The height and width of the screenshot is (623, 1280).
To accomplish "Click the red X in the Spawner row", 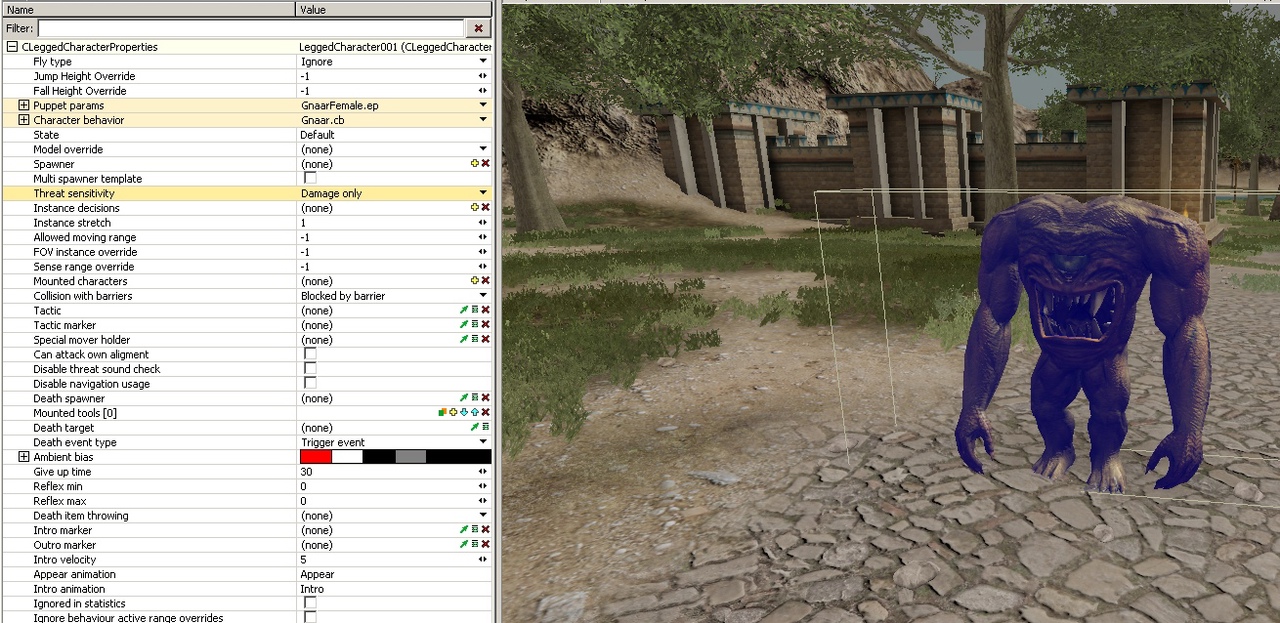I will point(485,164).
